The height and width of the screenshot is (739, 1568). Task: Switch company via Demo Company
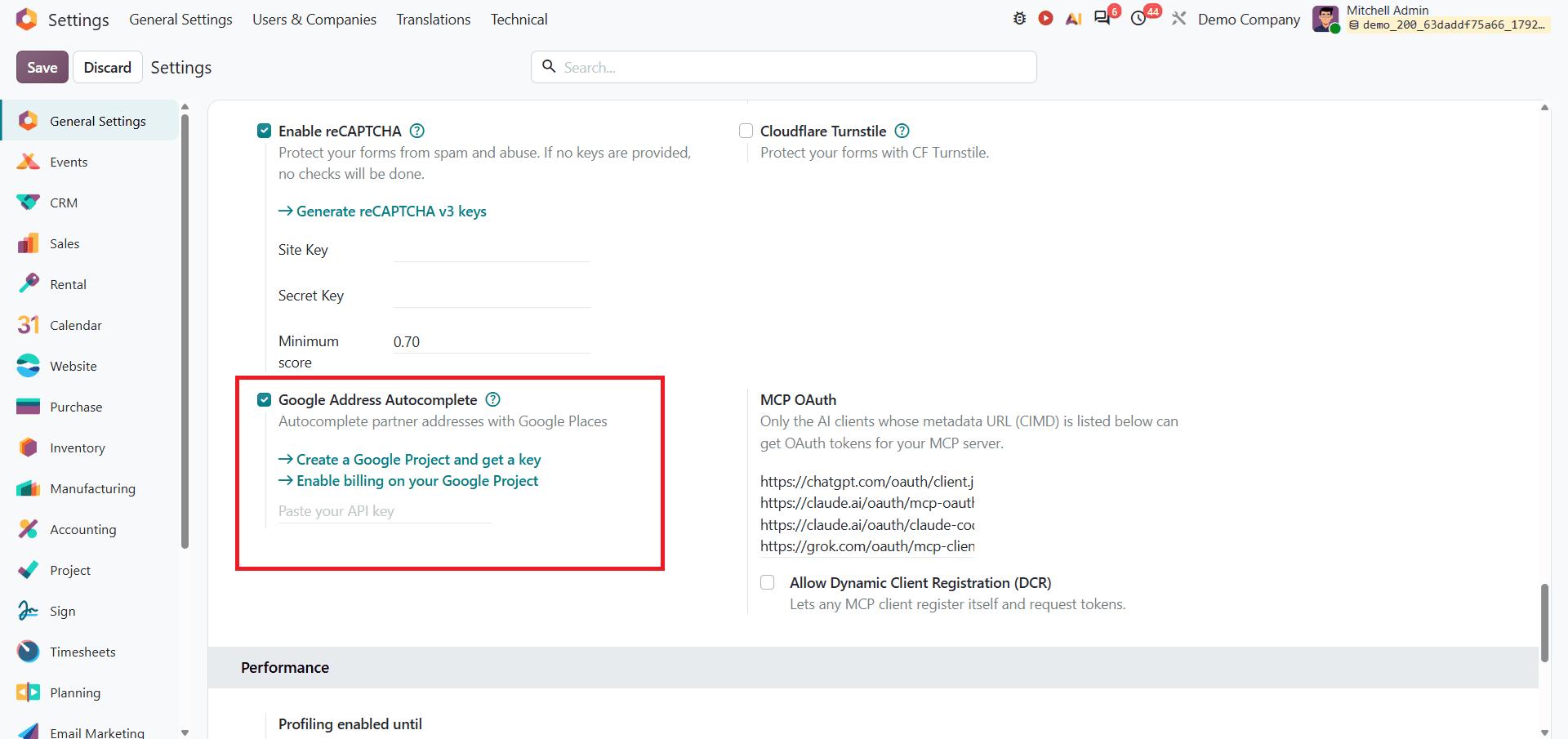click(x=1249, y=19)
